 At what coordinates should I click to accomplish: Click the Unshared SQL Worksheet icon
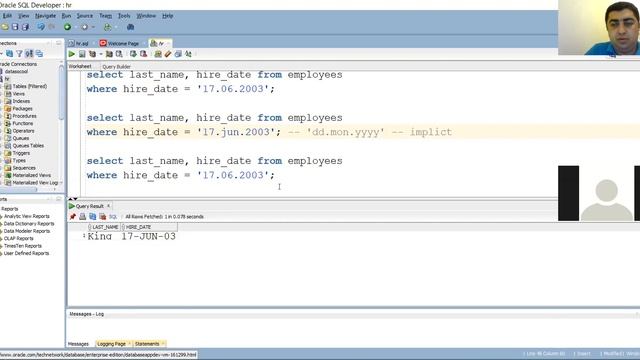158,54
